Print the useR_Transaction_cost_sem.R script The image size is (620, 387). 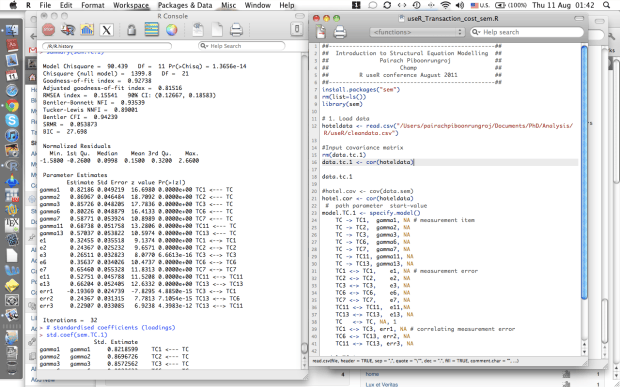[340, 32]
